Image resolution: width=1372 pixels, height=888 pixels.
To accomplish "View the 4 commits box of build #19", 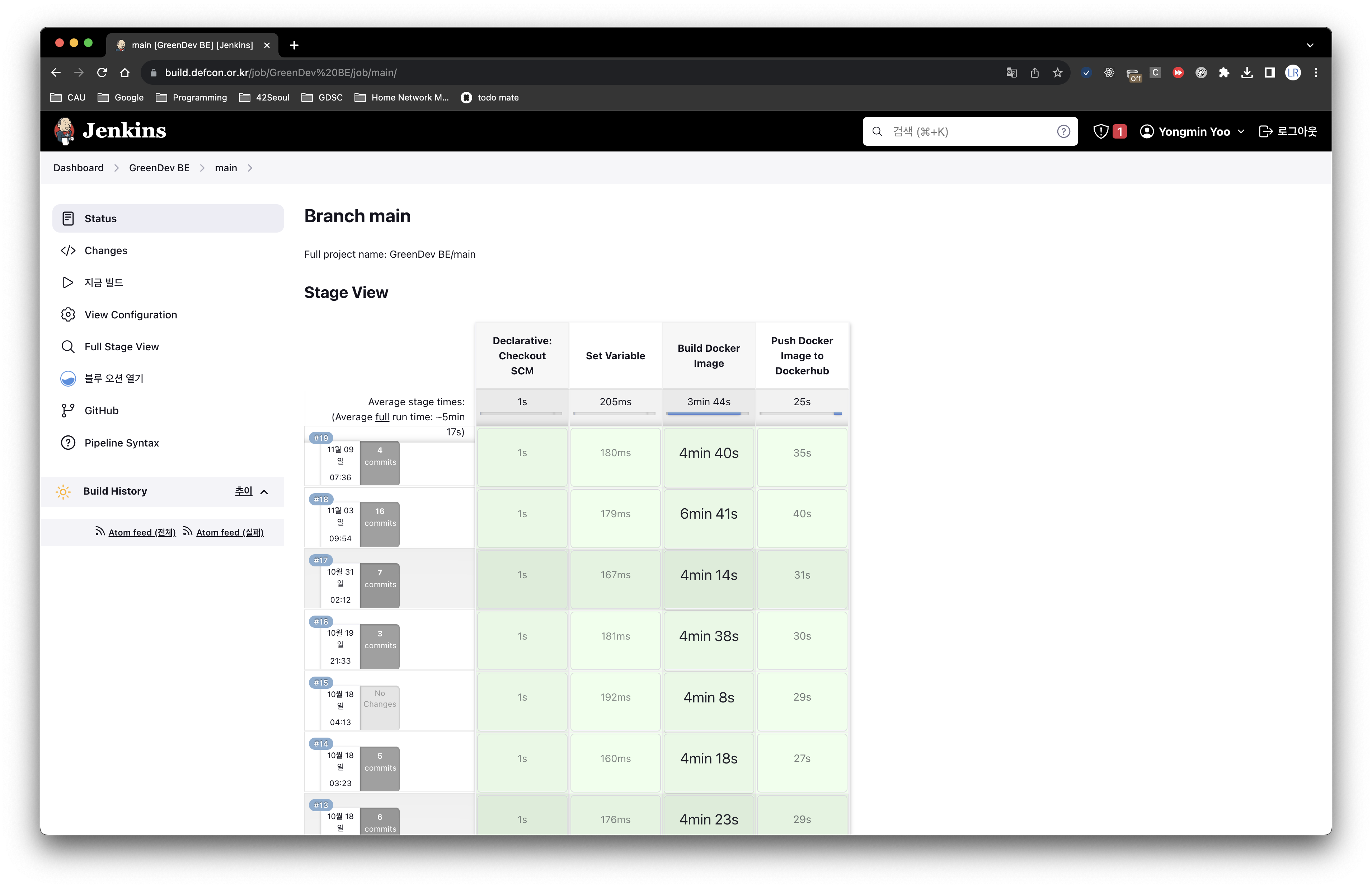I will (380, 463).
